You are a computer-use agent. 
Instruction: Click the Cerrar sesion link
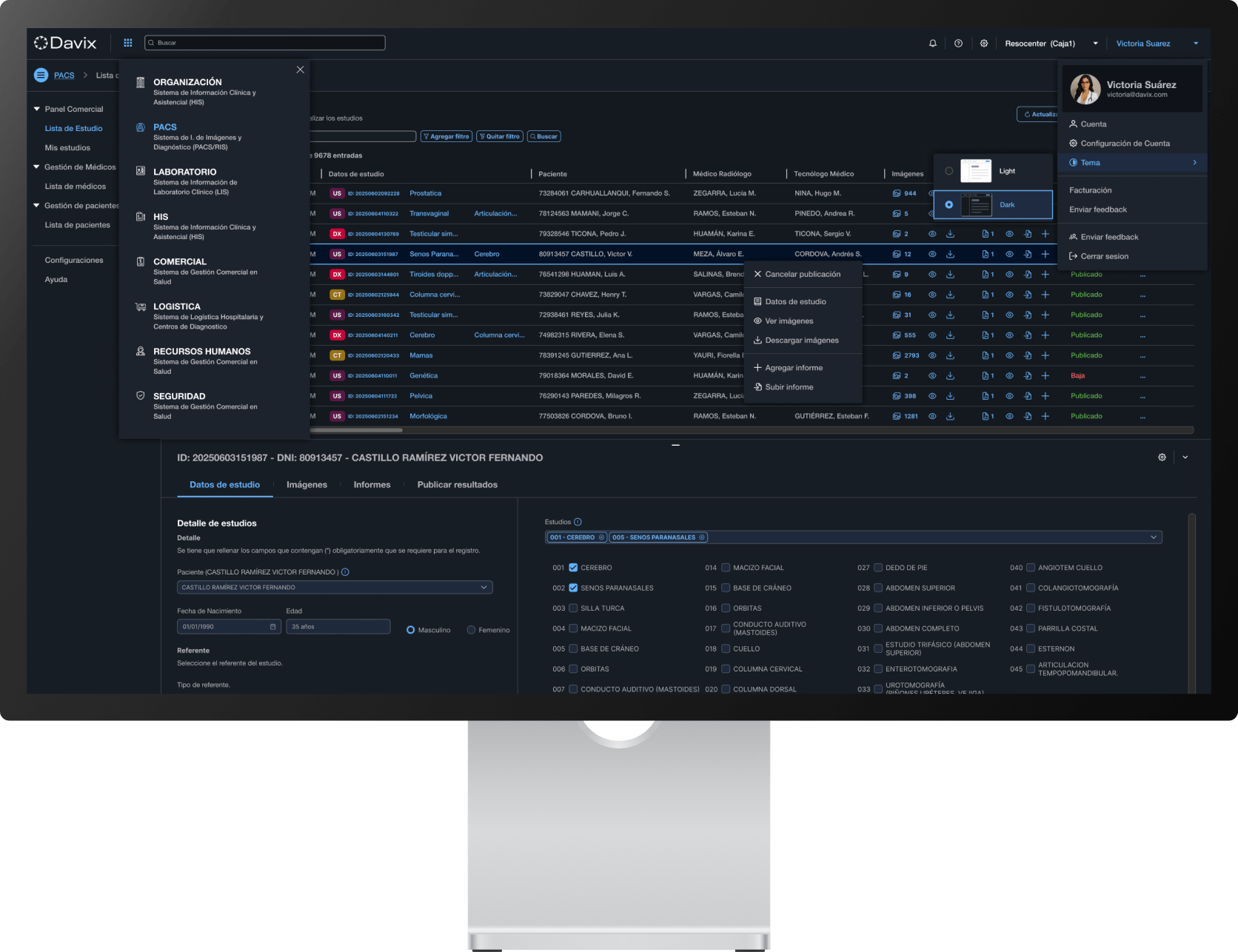[1103, 256]
